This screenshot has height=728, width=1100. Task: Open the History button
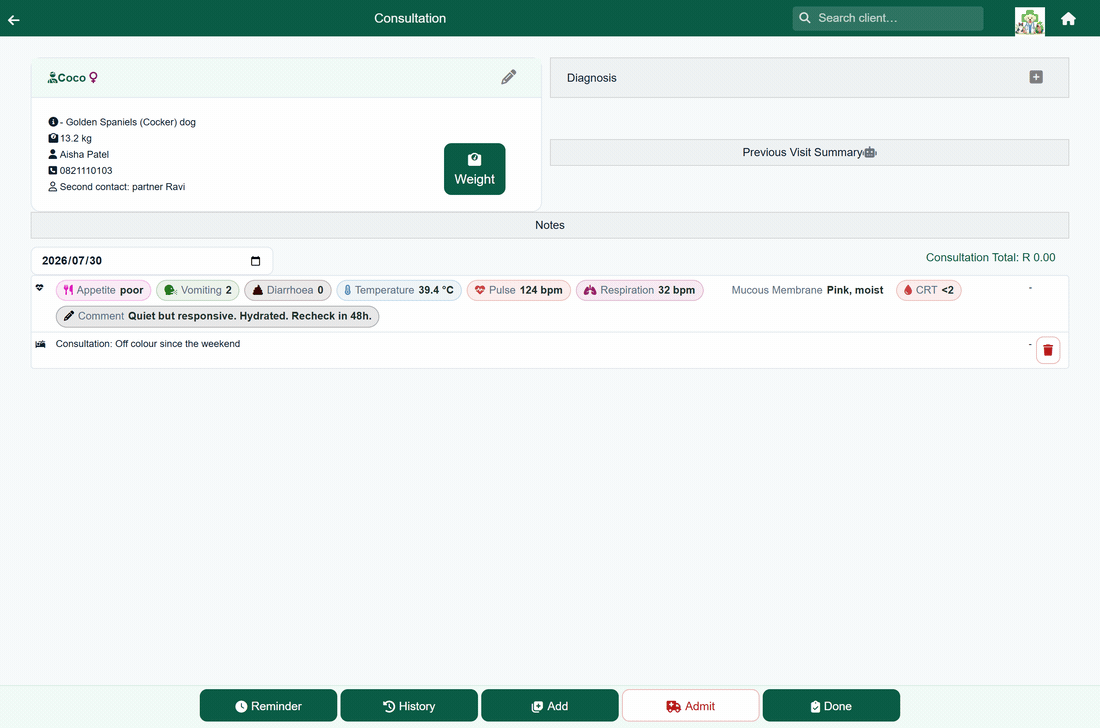pyautogui.click(x=409, y=706)
